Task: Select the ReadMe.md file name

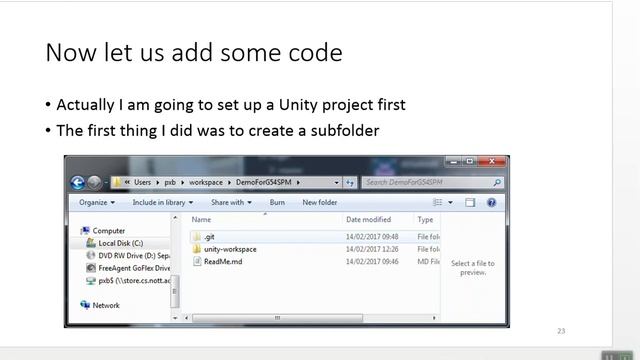Action: point(223,262)
